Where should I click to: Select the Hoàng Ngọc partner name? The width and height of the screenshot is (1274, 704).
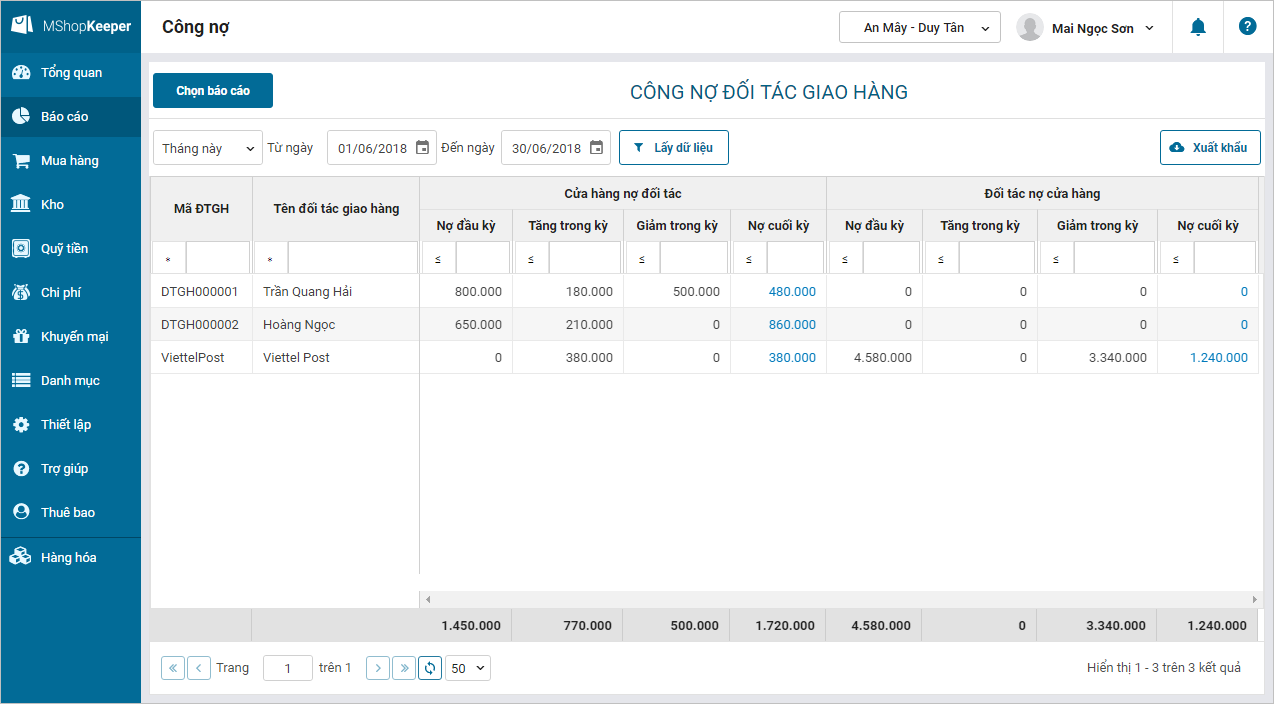[299, 325]
